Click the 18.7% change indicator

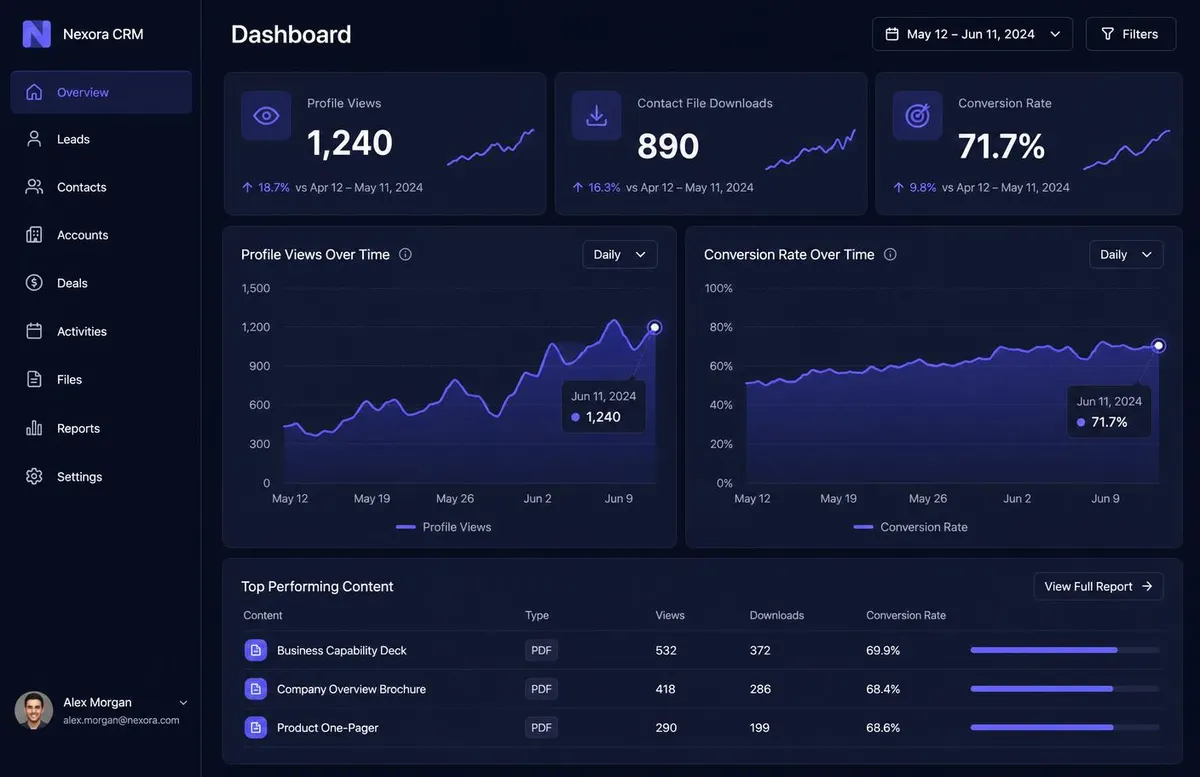266,187
